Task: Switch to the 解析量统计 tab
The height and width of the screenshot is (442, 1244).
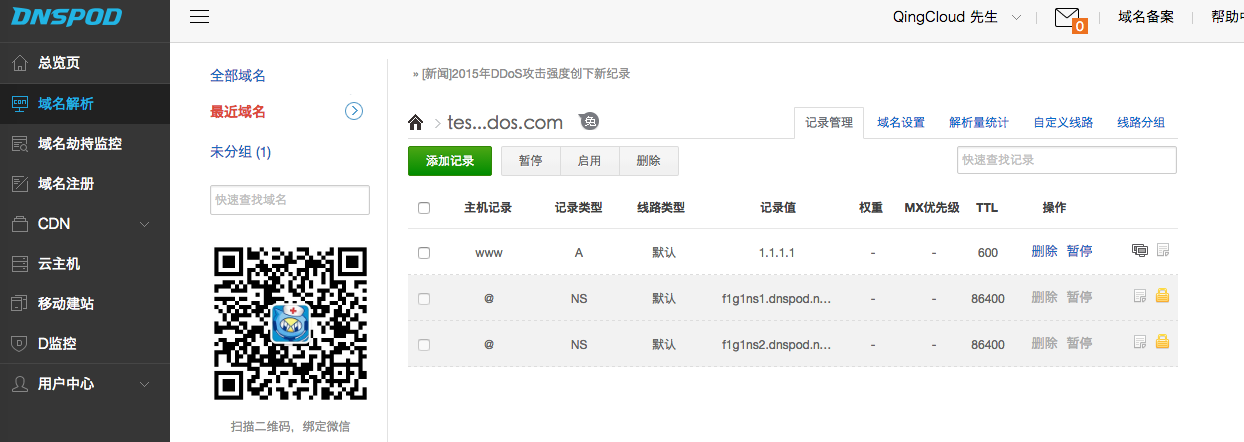Action: point(979,123)
